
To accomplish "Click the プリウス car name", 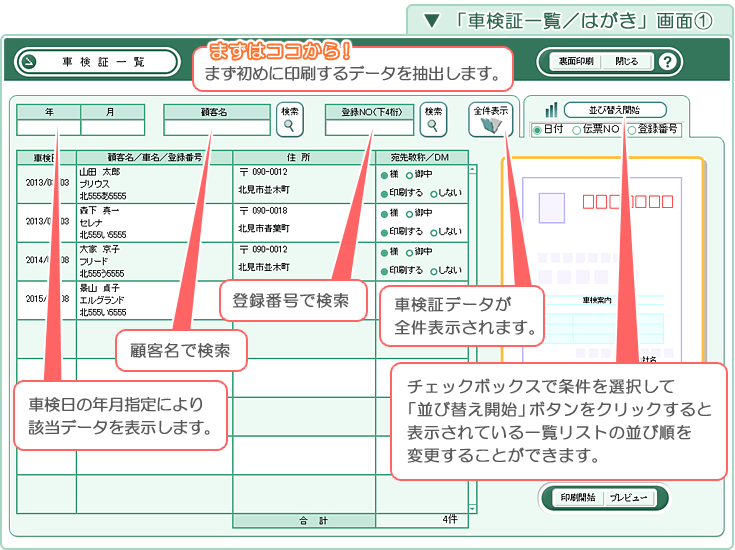I will coord(94,184).
